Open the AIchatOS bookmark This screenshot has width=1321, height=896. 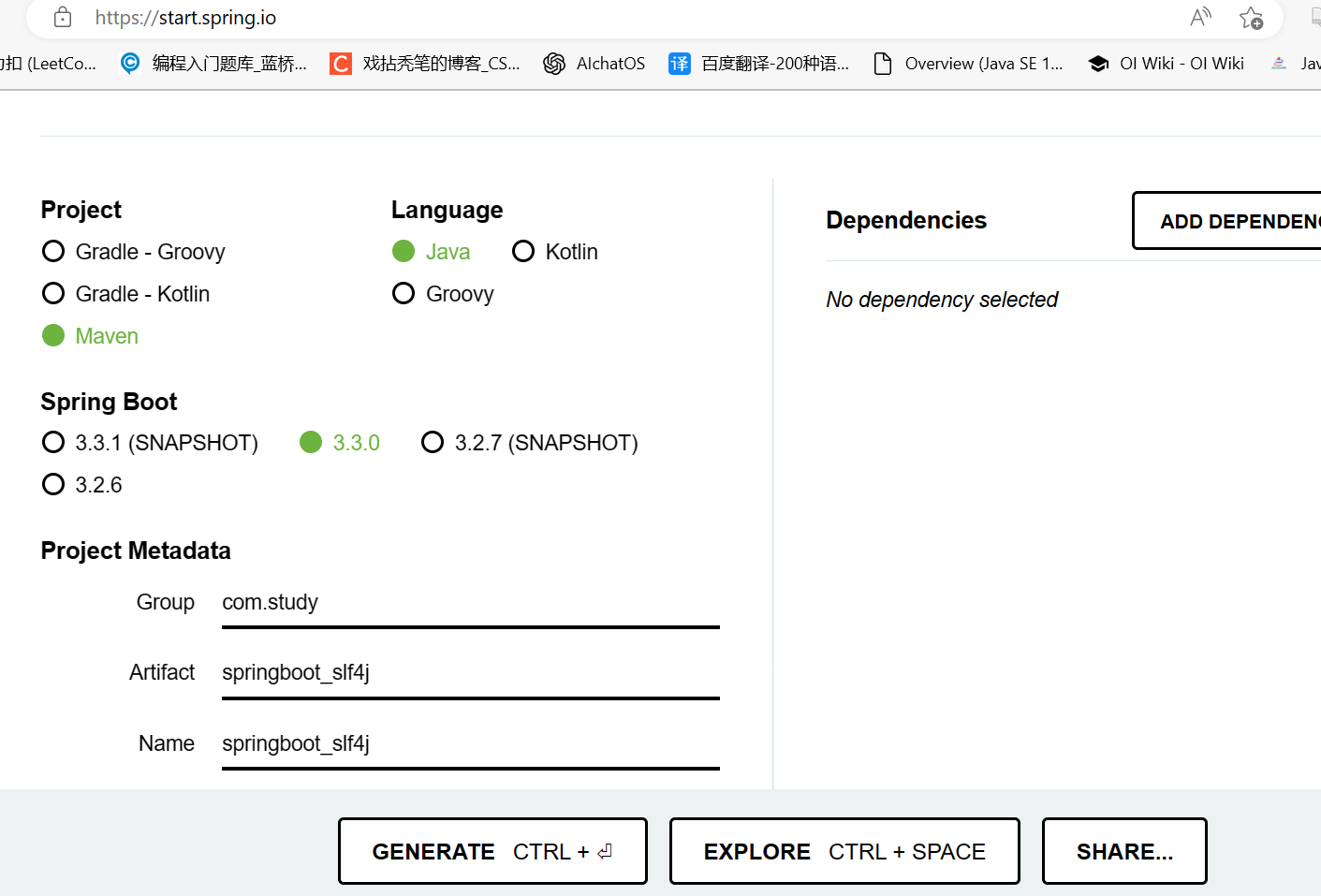coord(594,63)
